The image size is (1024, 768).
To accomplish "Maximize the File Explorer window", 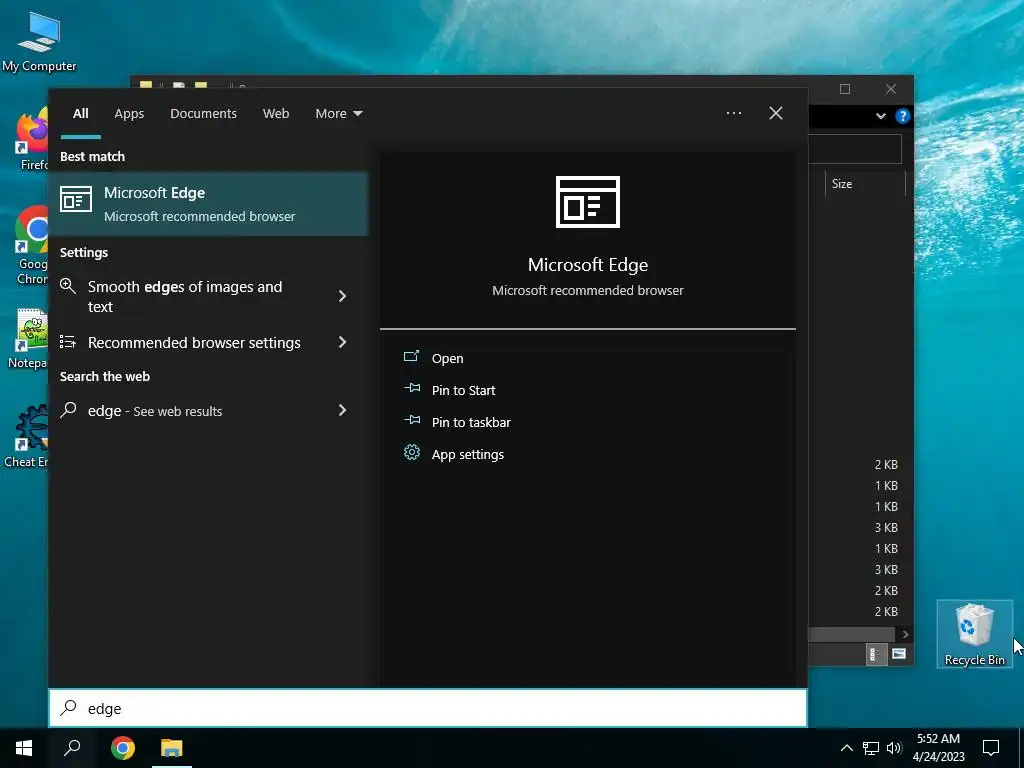I will 845,89.
